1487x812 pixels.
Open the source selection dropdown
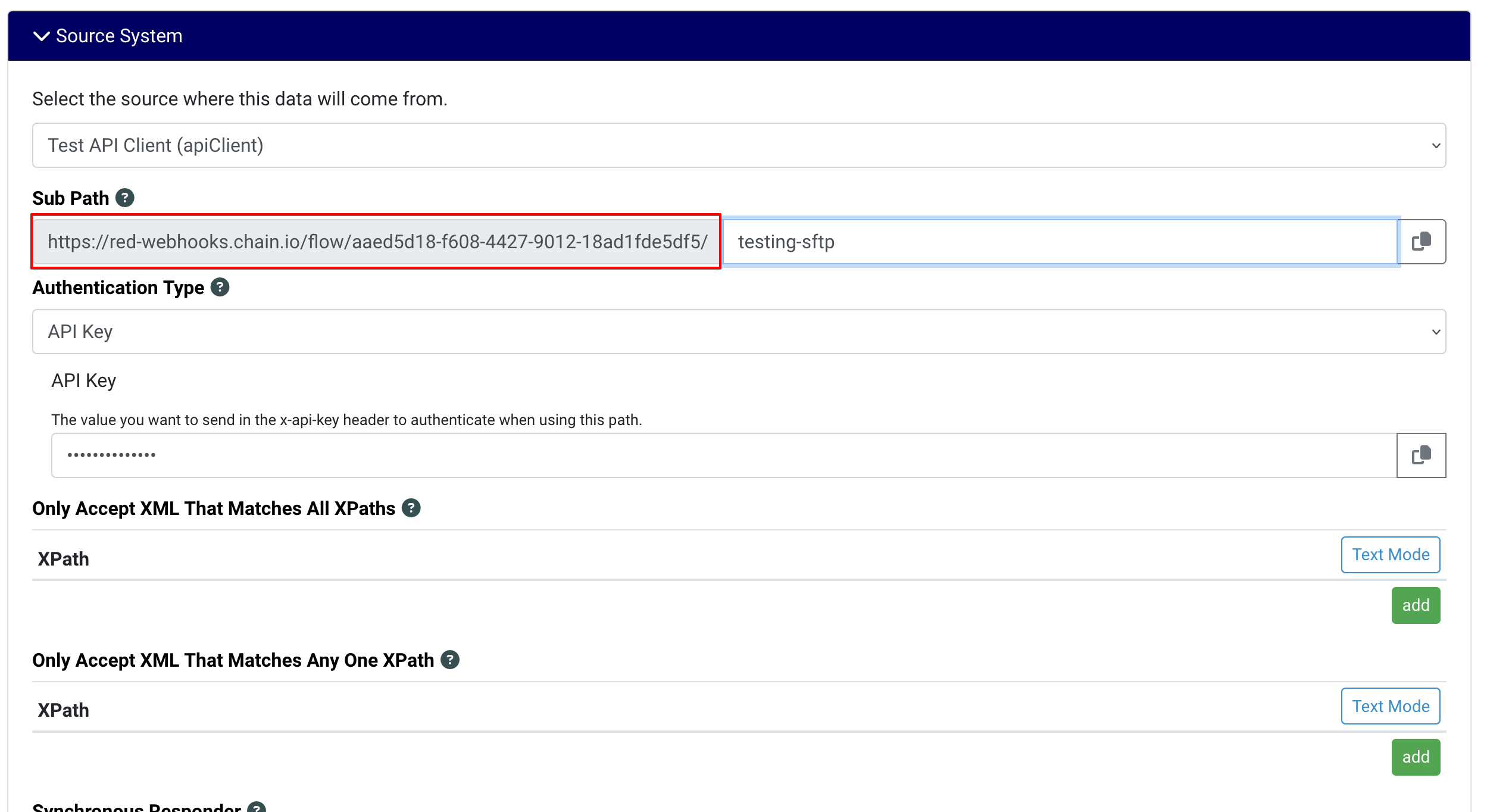click(738, 145)
